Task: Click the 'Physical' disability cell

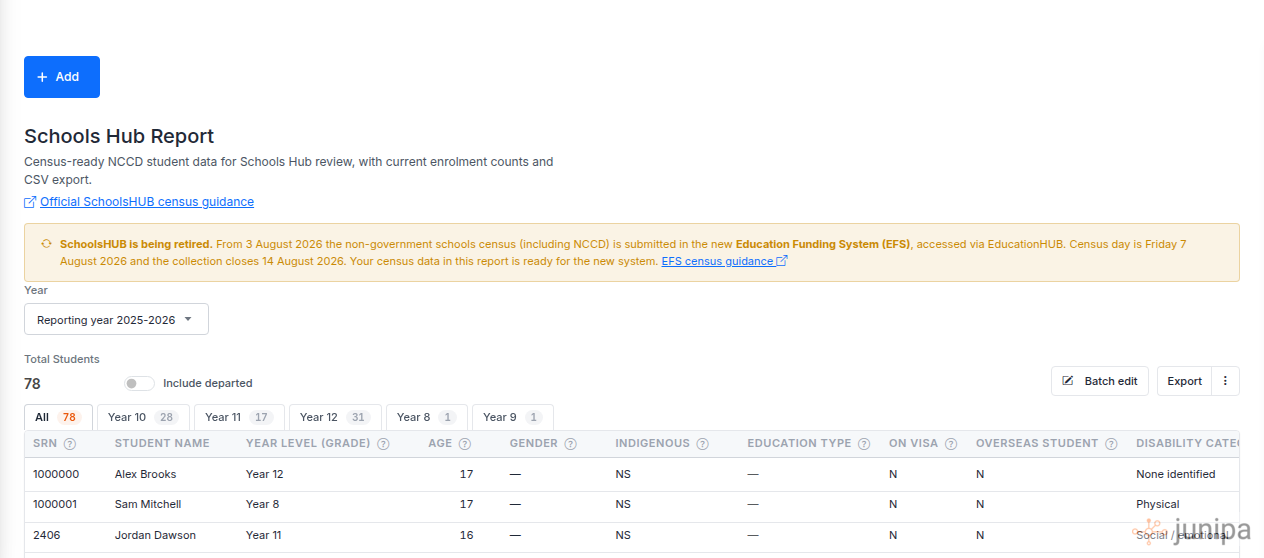Action: 1158,505
